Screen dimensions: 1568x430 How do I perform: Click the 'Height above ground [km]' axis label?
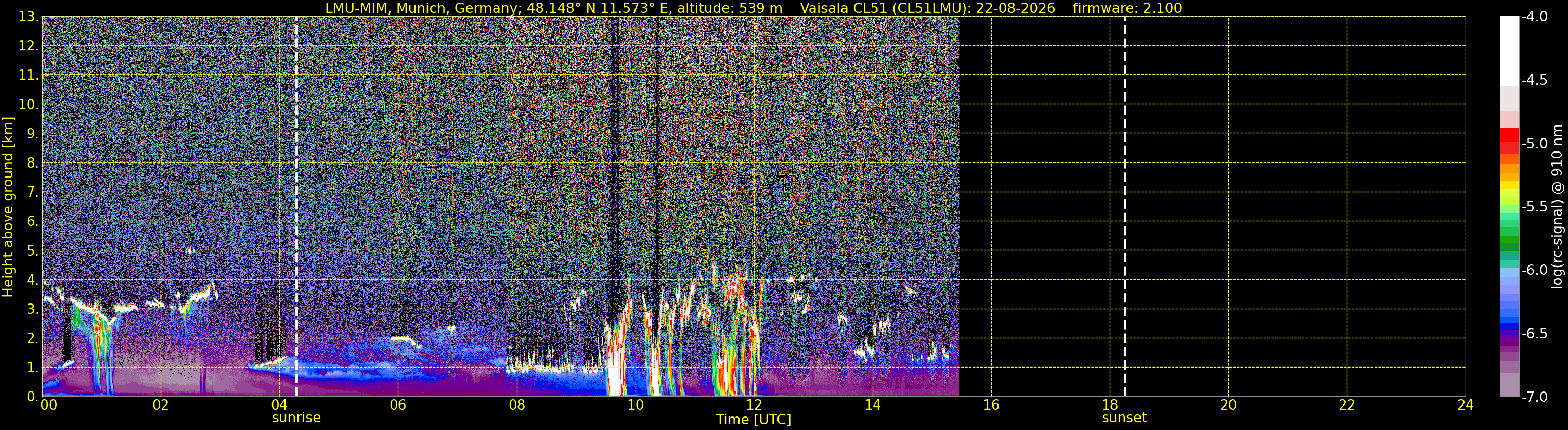click(x=8, y=207)
